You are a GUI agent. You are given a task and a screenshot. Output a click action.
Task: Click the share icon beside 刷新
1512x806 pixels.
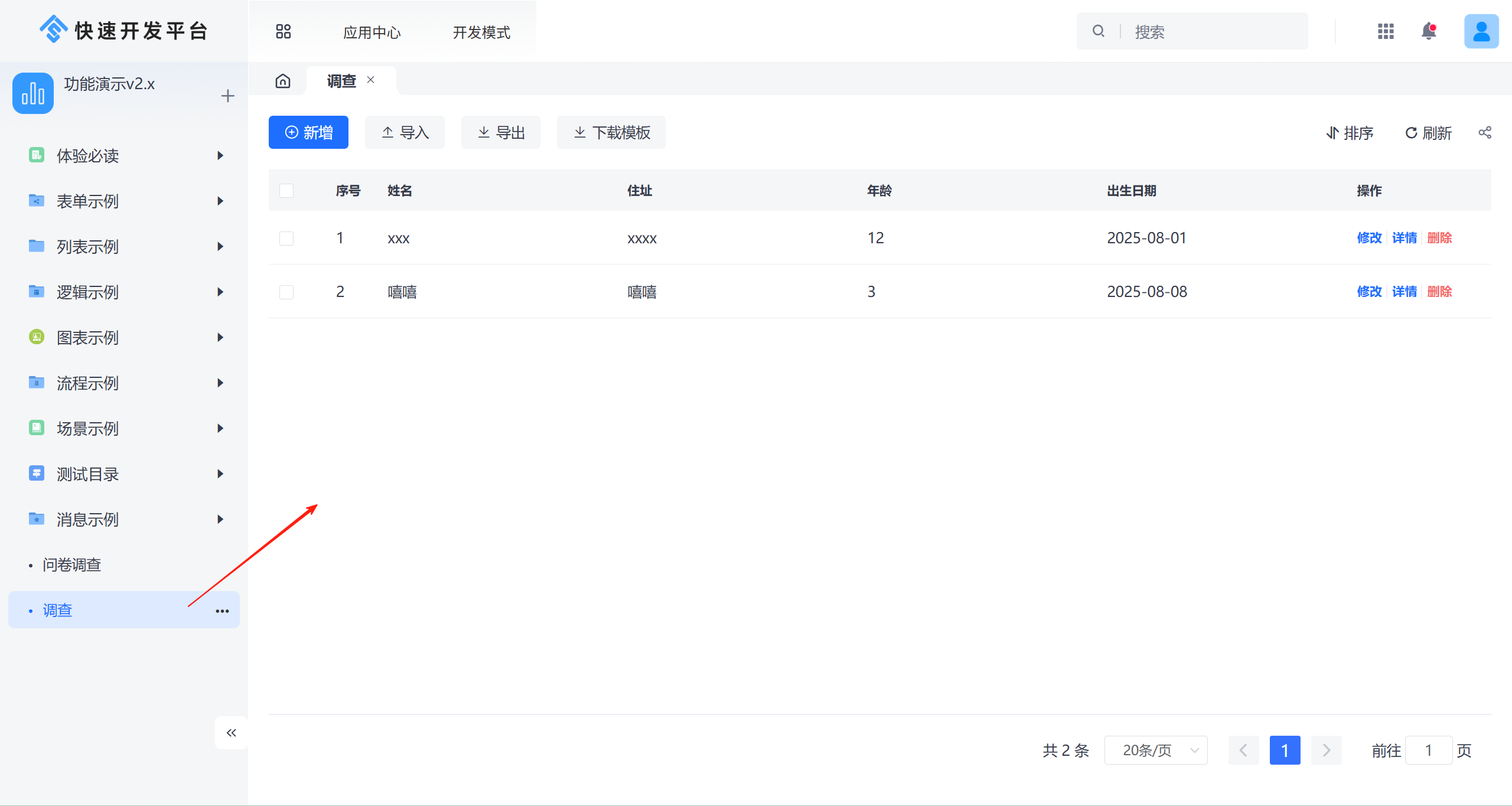[x=1485, y=133]
